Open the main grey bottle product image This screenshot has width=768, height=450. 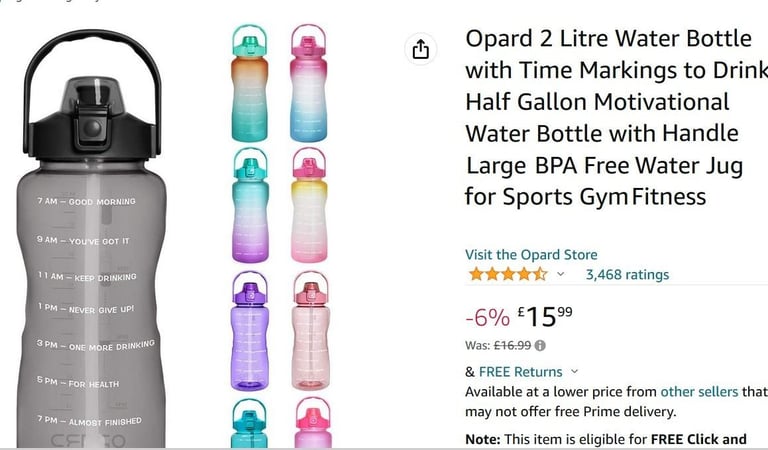pos(92,238)
